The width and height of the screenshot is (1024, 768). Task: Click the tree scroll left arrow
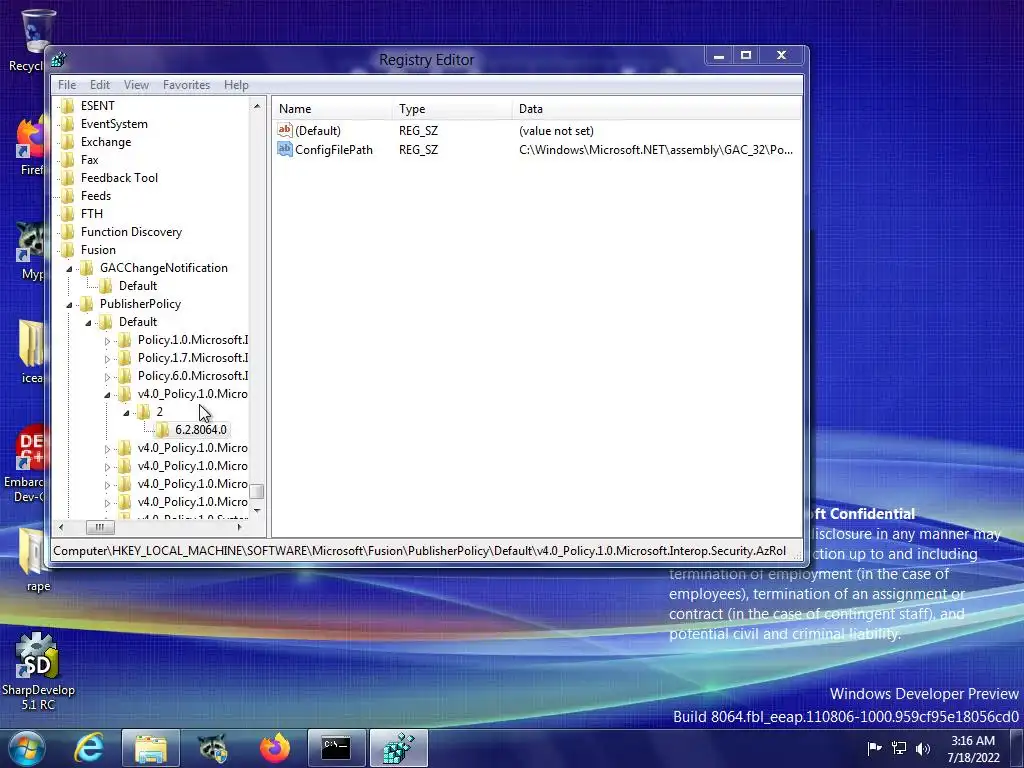(61, 527)
